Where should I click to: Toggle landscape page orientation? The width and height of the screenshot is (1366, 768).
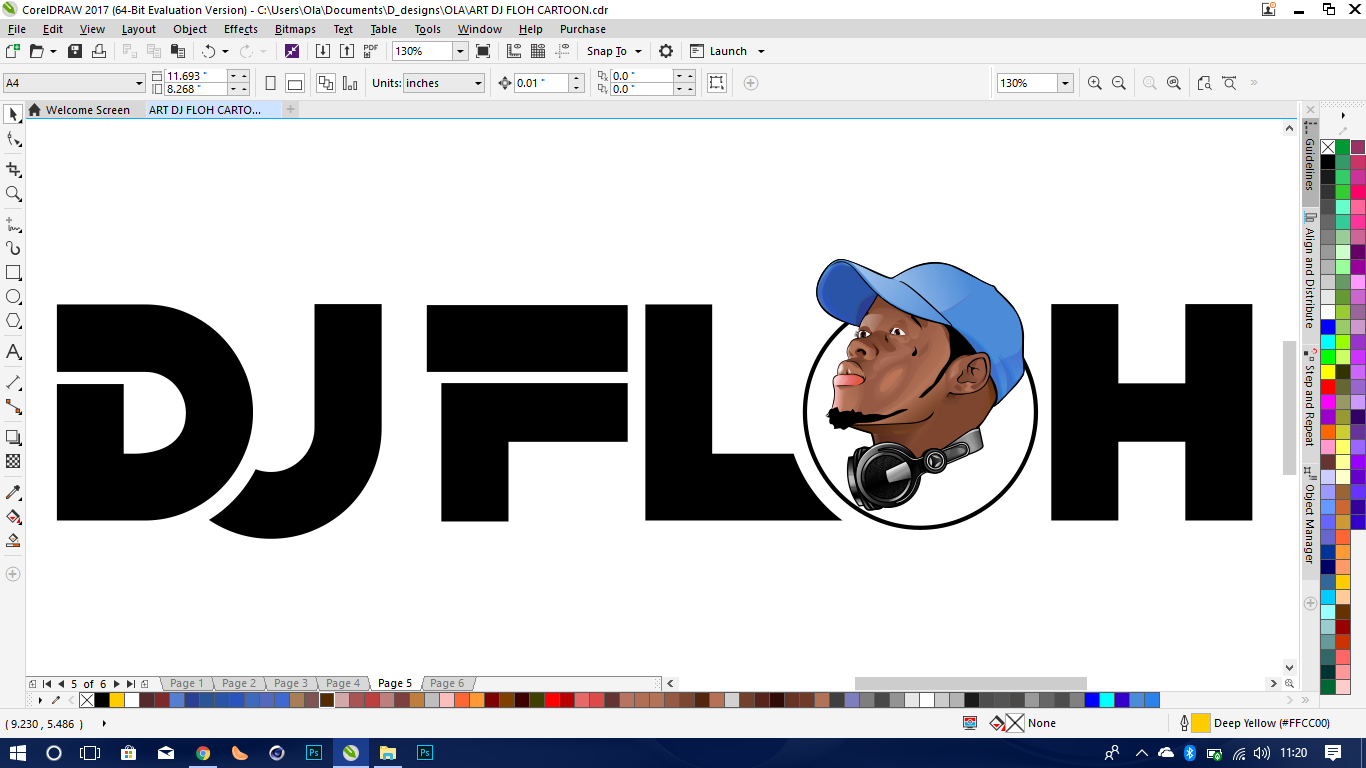[x=293, y=82]
